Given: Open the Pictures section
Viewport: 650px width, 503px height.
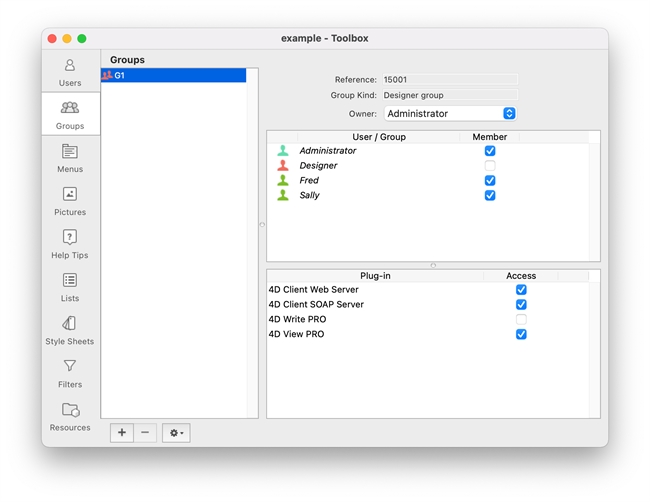Looking at the screenshot, I should [70, 201].
